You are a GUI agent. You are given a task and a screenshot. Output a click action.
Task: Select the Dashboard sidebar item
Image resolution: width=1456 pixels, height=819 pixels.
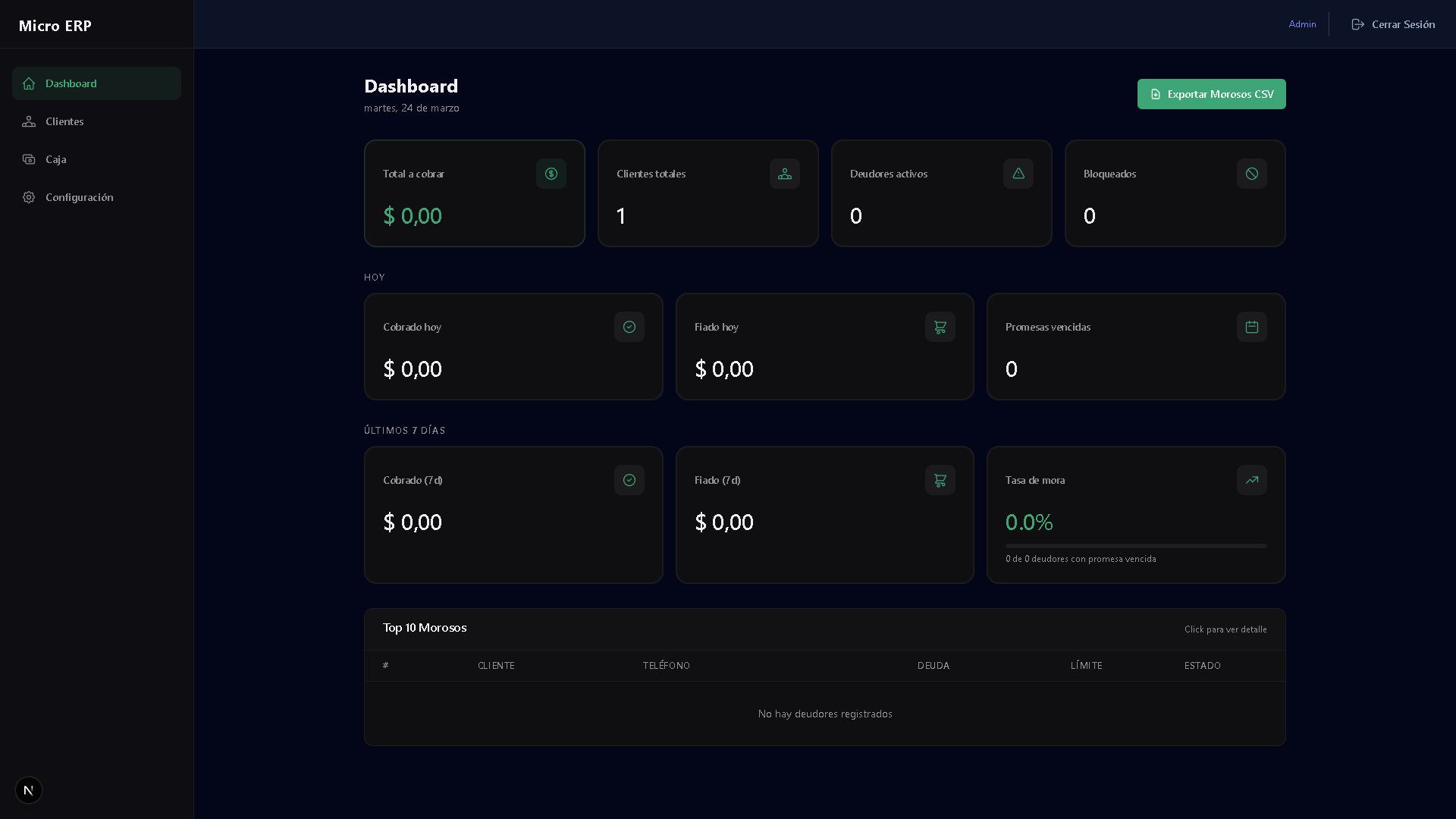point(71,83)
